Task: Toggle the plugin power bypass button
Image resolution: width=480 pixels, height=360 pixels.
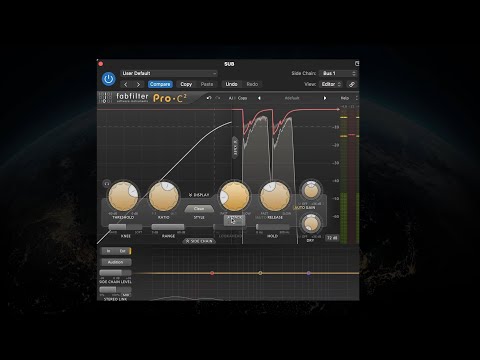Action: click(x=109, y=79)
